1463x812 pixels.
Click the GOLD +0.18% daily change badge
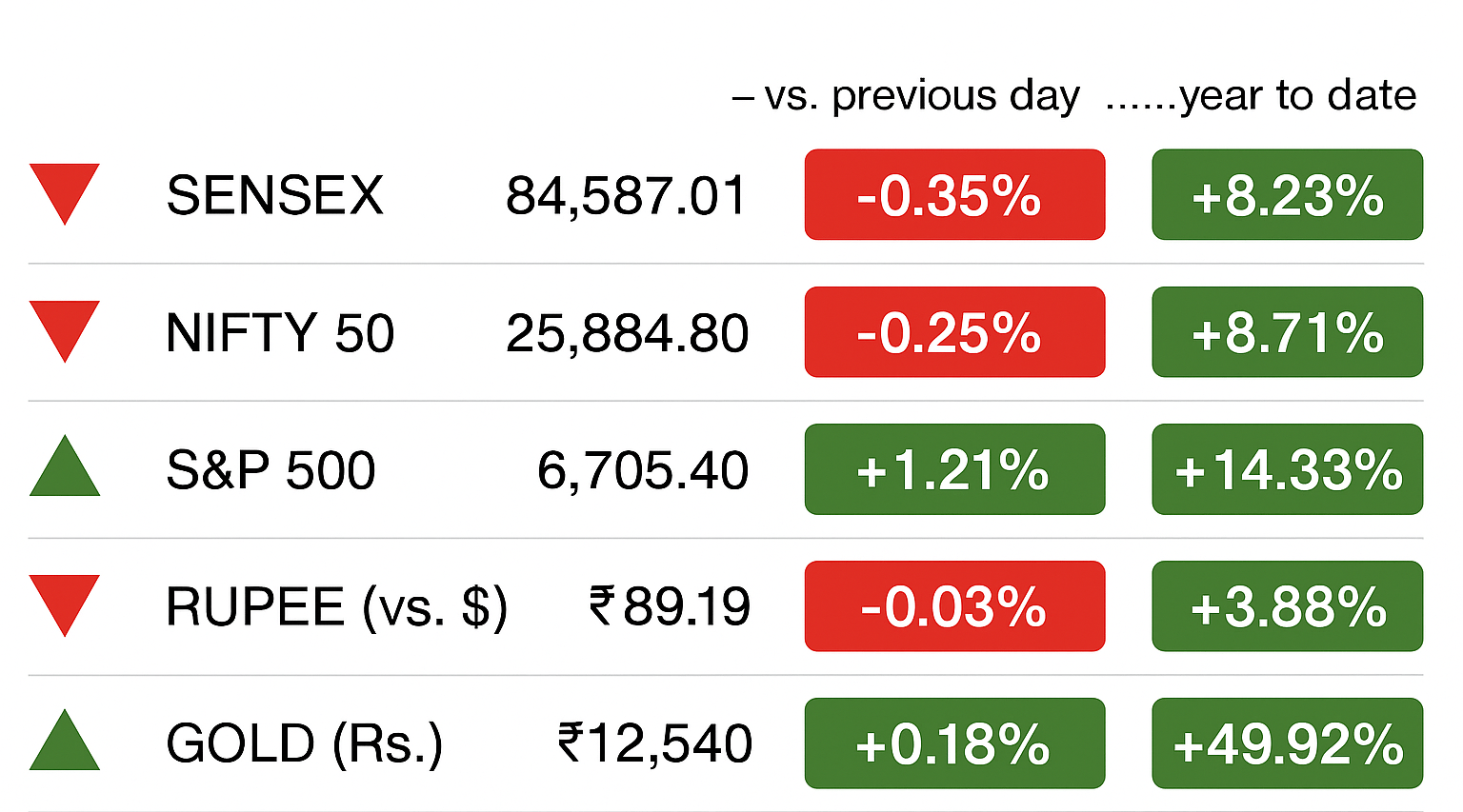point(954,743)
